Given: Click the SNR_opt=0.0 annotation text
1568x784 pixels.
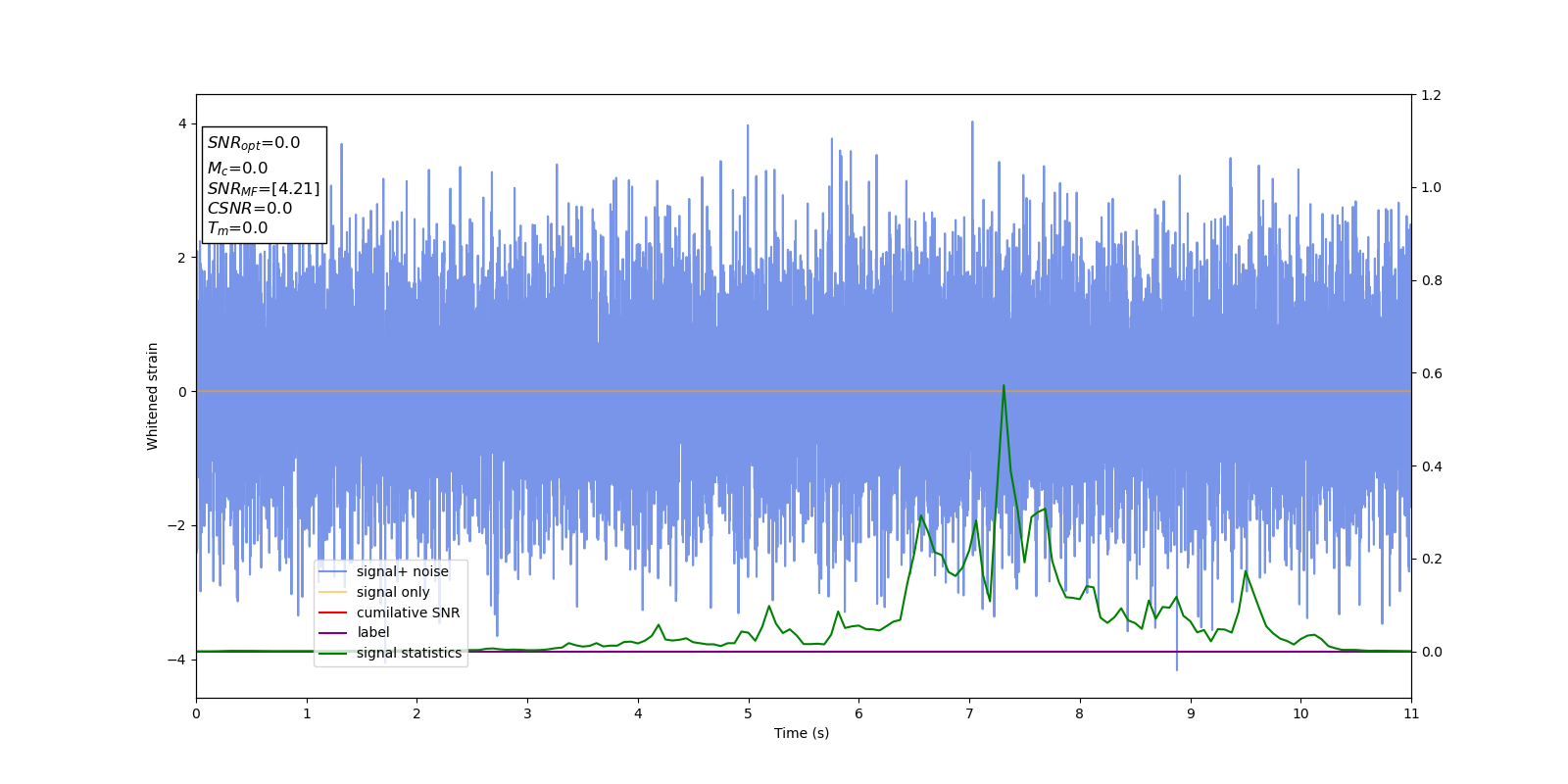Looking at the screenshot, I should (x=254, y=143).
